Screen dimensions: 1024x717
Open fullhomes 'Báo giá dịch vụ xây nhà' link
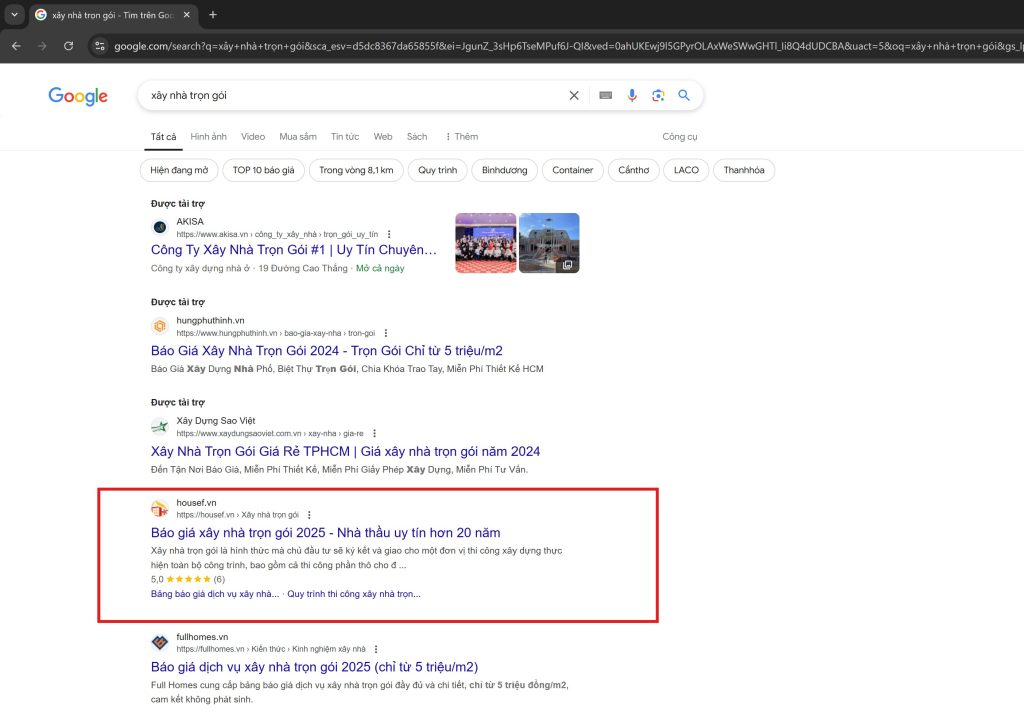coord(314,667)
